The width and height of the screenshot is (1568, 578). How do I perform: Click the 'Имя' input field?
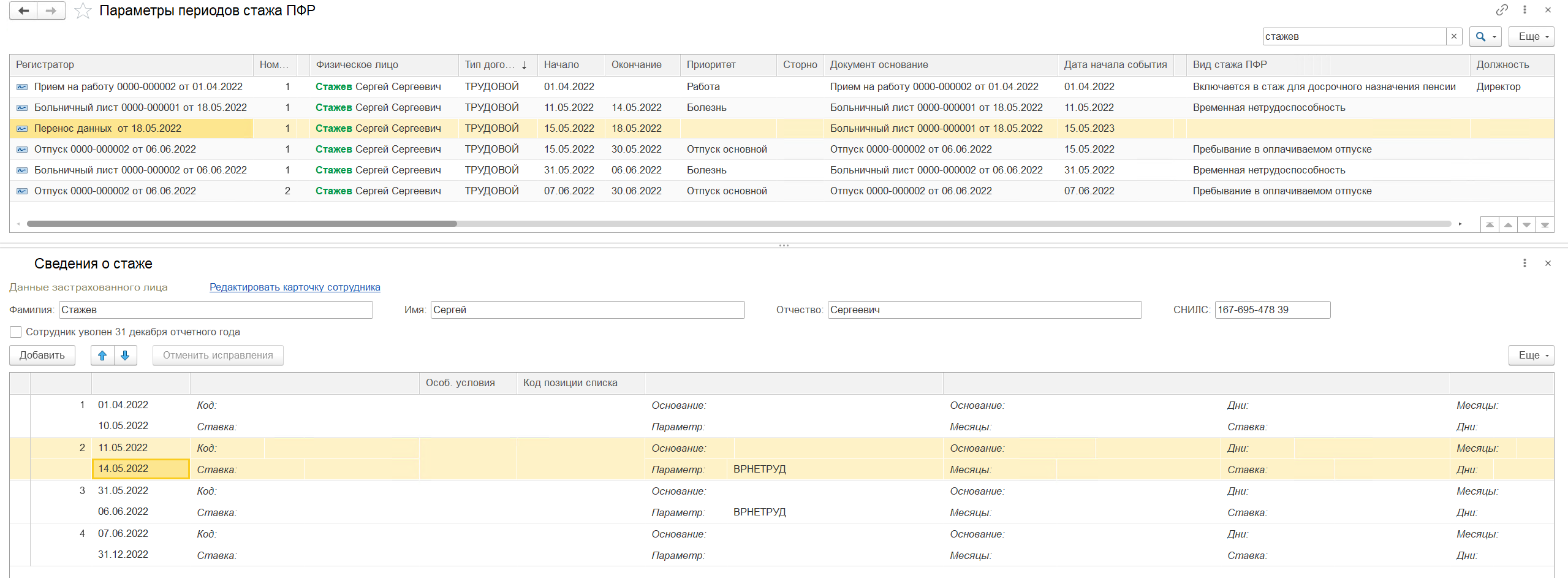coord(588,310)
